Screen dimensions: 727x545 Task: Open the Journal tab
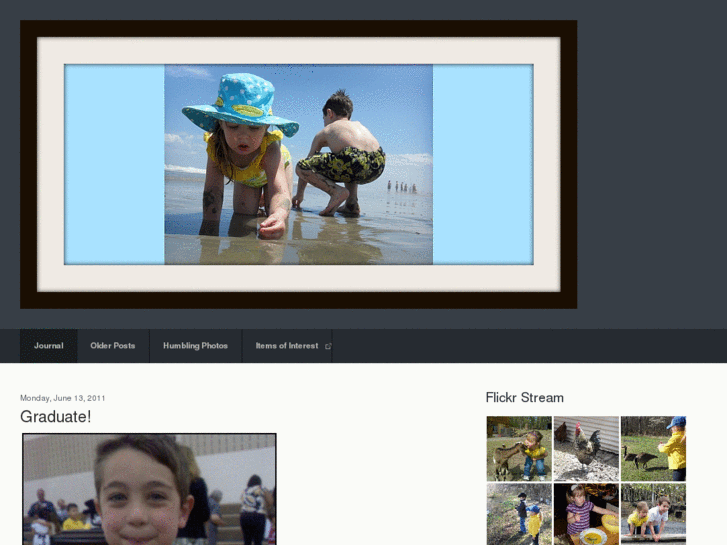pyautogui.click(x=48, y=346)
